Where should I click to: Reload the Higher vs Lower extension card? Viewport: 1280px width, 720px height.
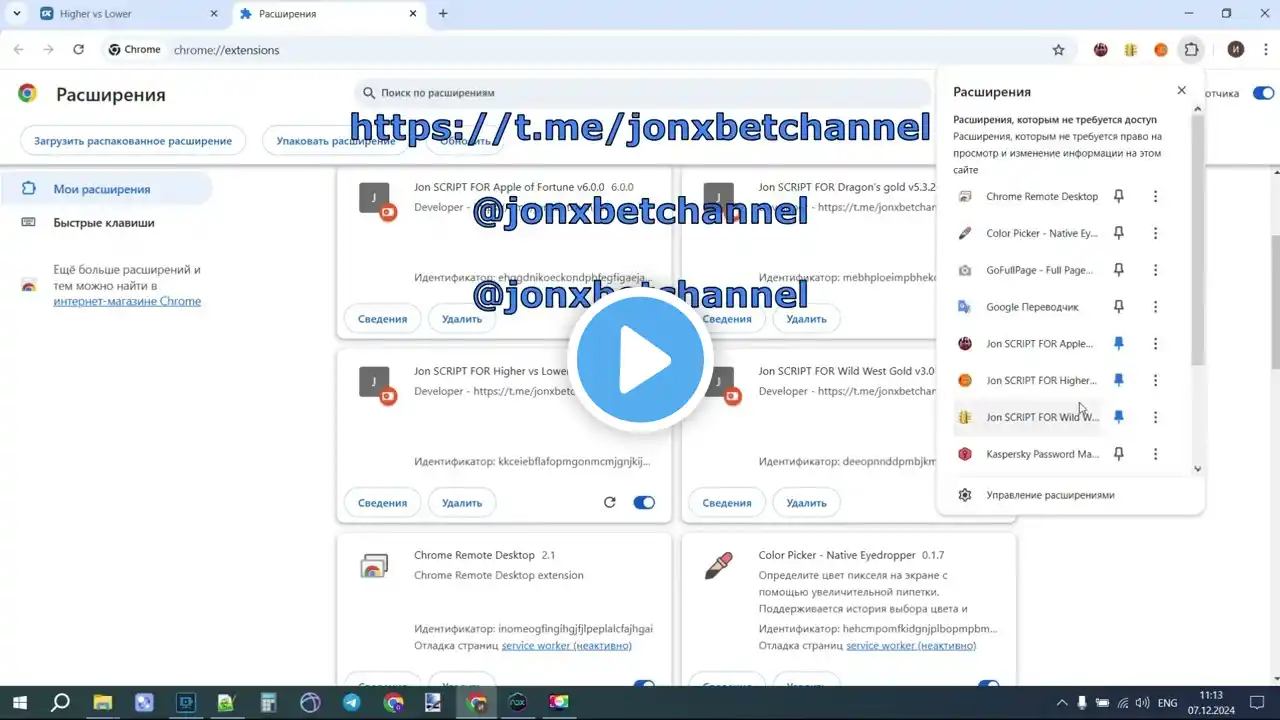(610, 502)
